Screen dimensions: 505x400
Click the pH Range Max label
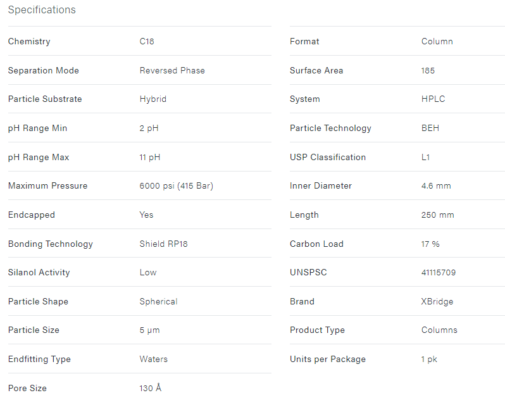click(38, 157)
